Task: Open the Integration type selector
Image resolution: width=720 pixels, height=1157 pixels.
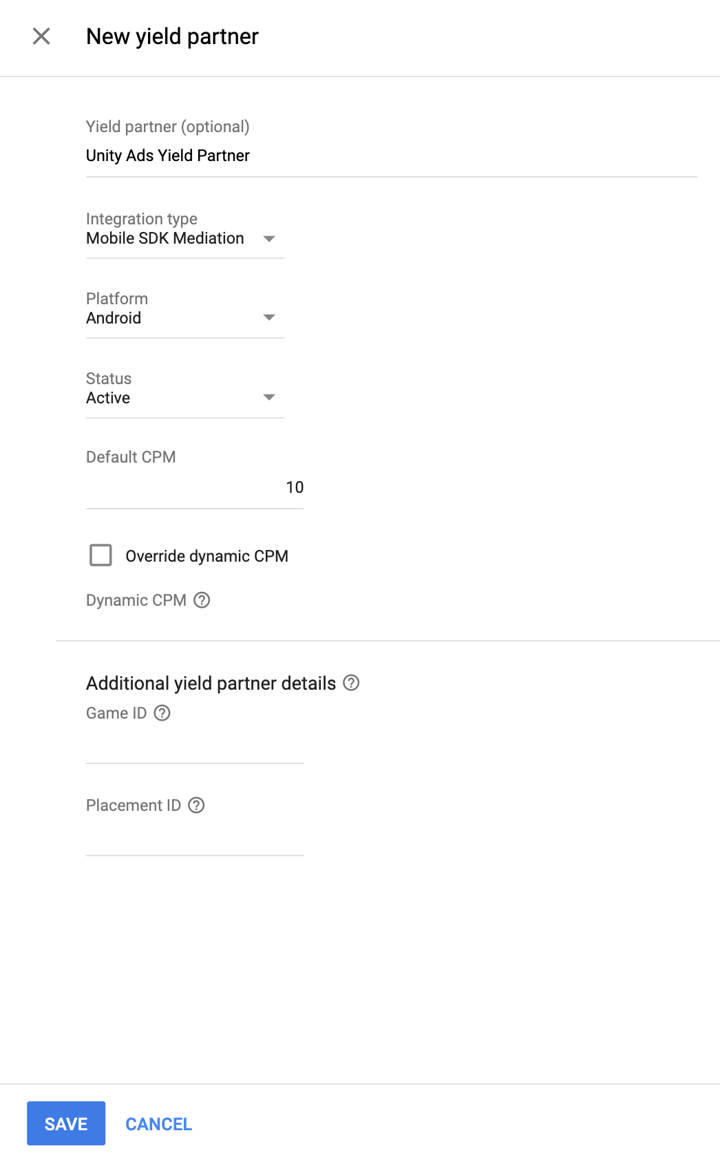Action: pos(185,238)
